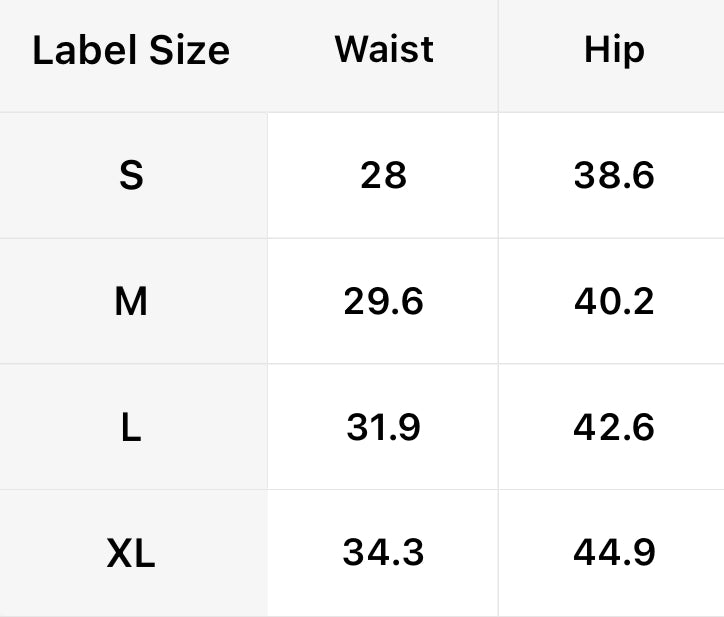Click the 44.9 hip measurement
The image size is (724, 617).
[613, 552]
